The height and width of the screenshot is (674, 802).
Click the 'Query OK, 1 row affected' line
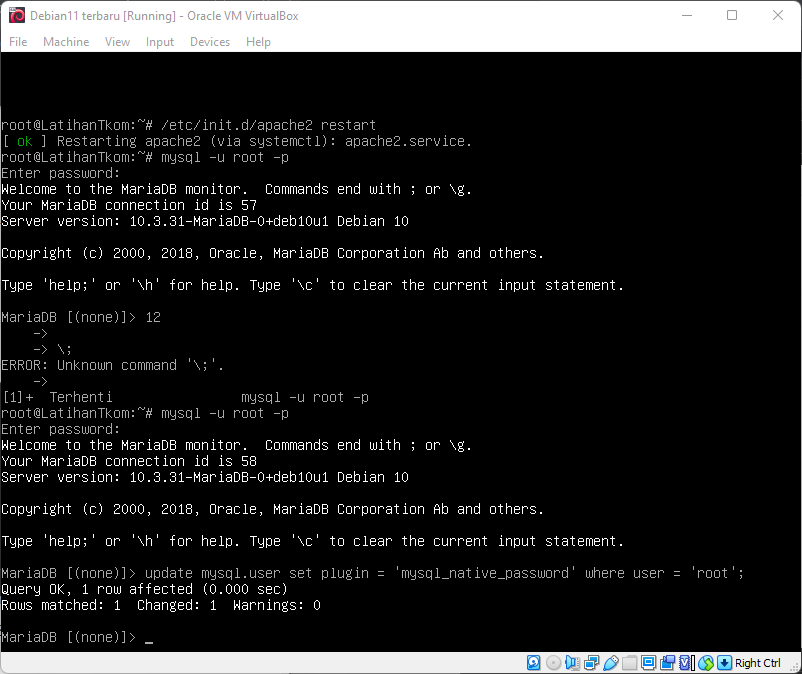click(144, 589)
